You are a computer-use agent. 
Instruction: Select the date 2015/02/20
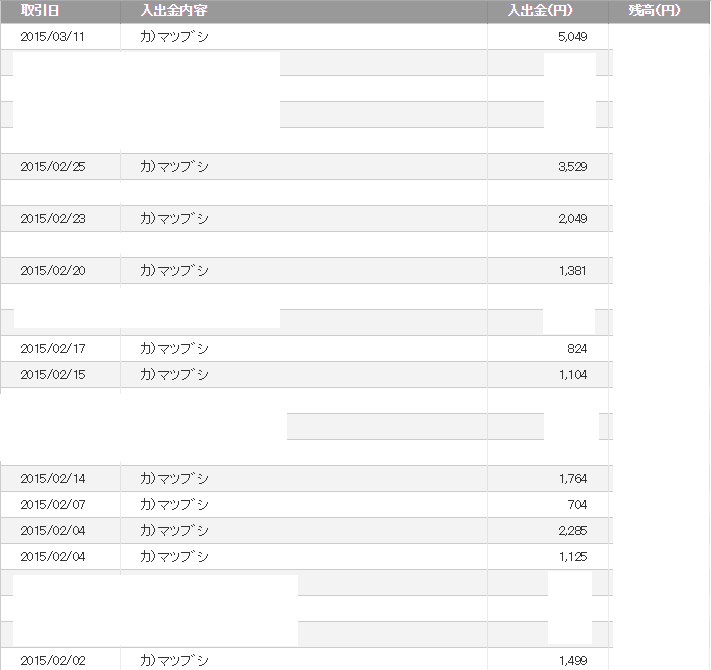(53, 271)
